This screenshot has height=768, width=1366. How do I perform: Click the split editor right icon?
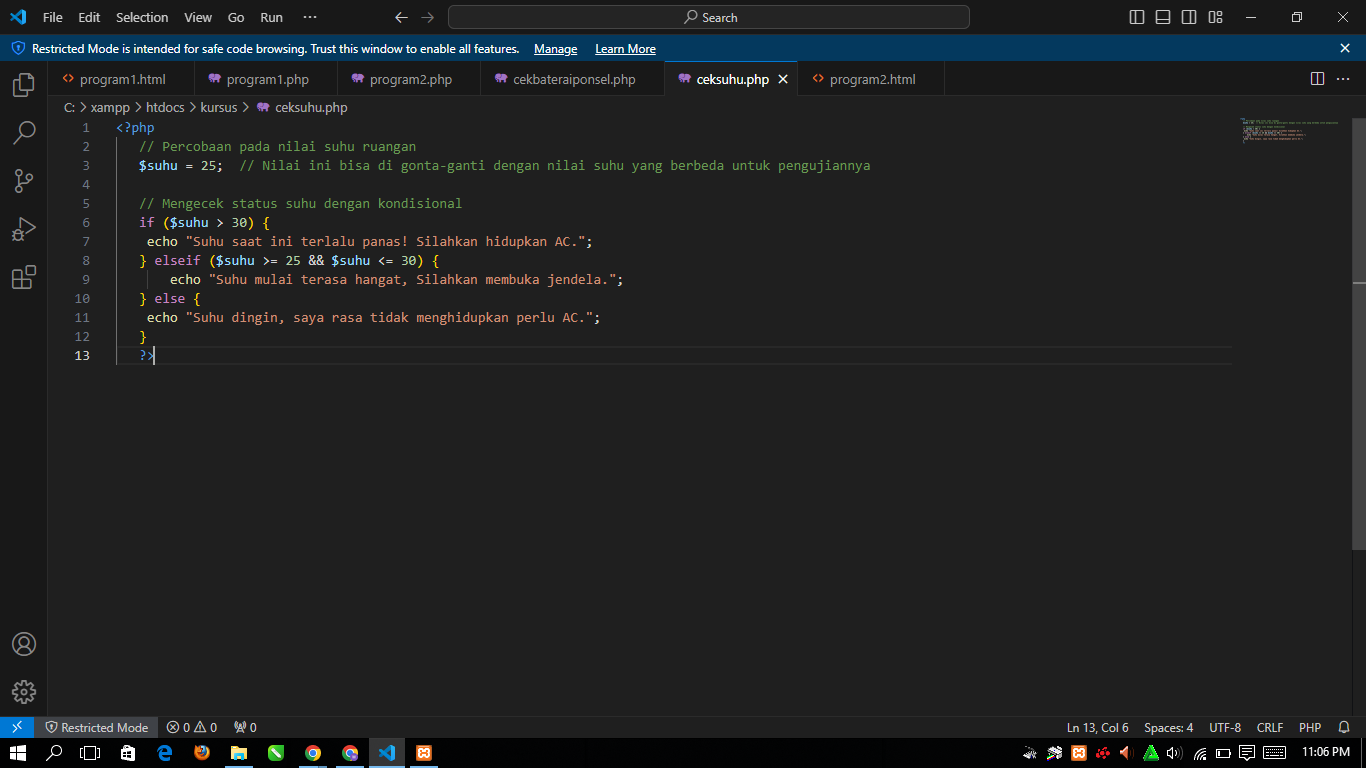[x=1317, y=79]
